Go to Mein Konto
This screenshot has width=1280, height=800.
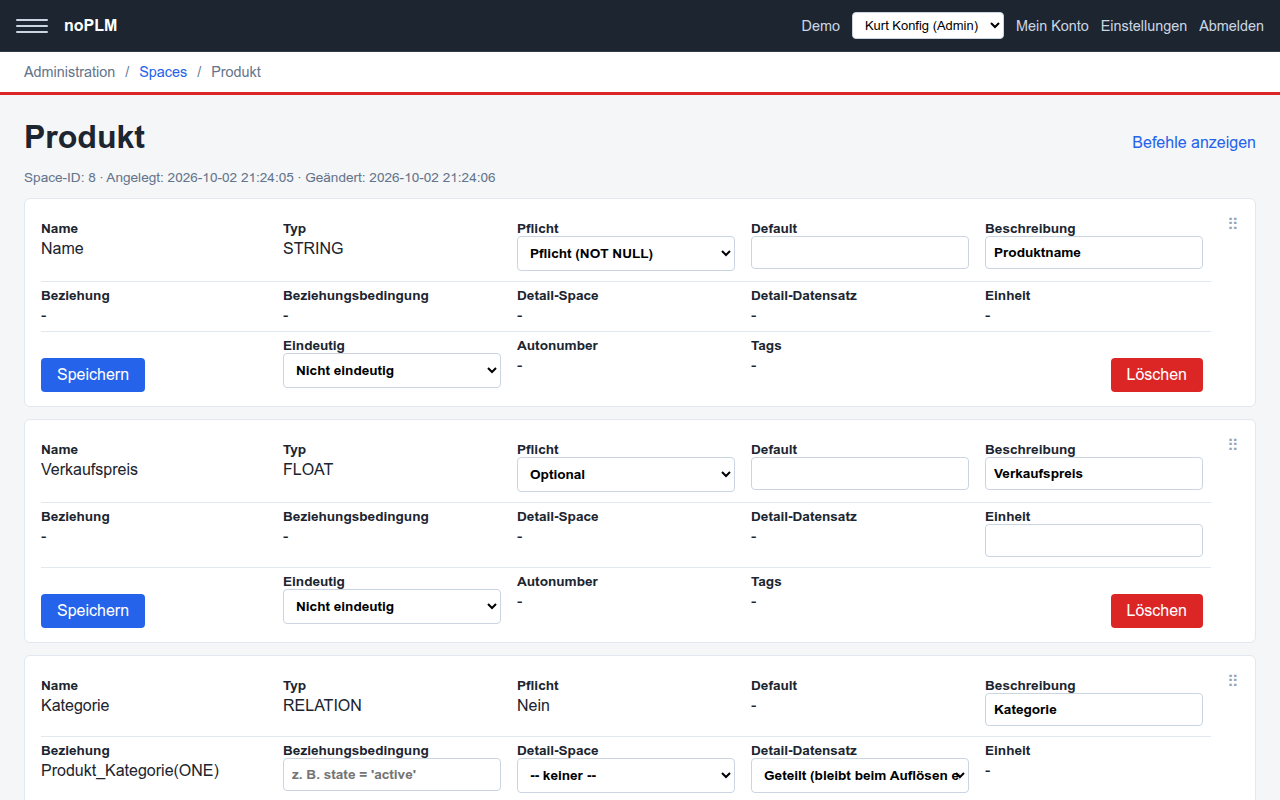pos(1052,26)
